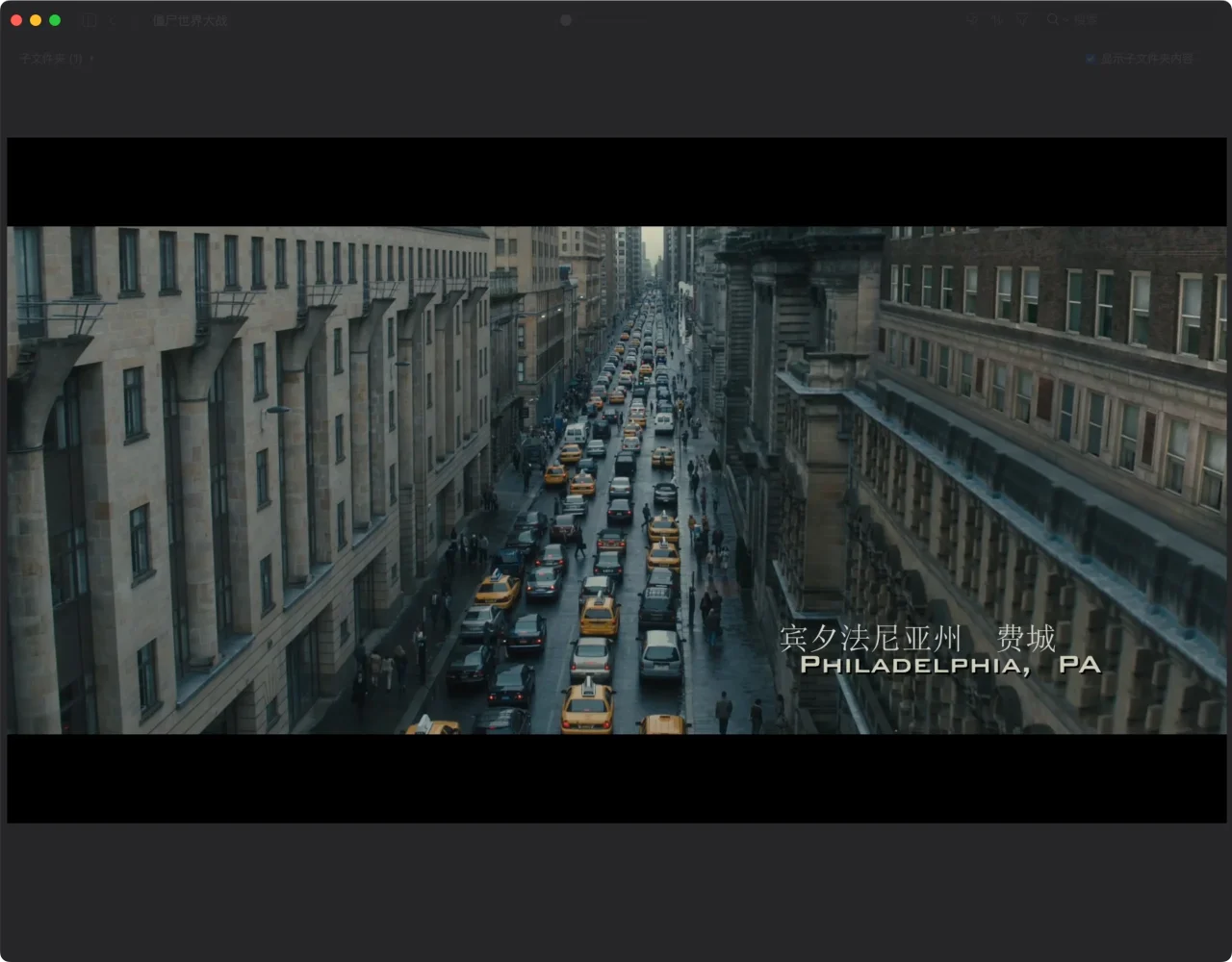Screen dimensions: 1232x962
Task: Open the funnel filter icon
Action: [x=1023, y=19]
